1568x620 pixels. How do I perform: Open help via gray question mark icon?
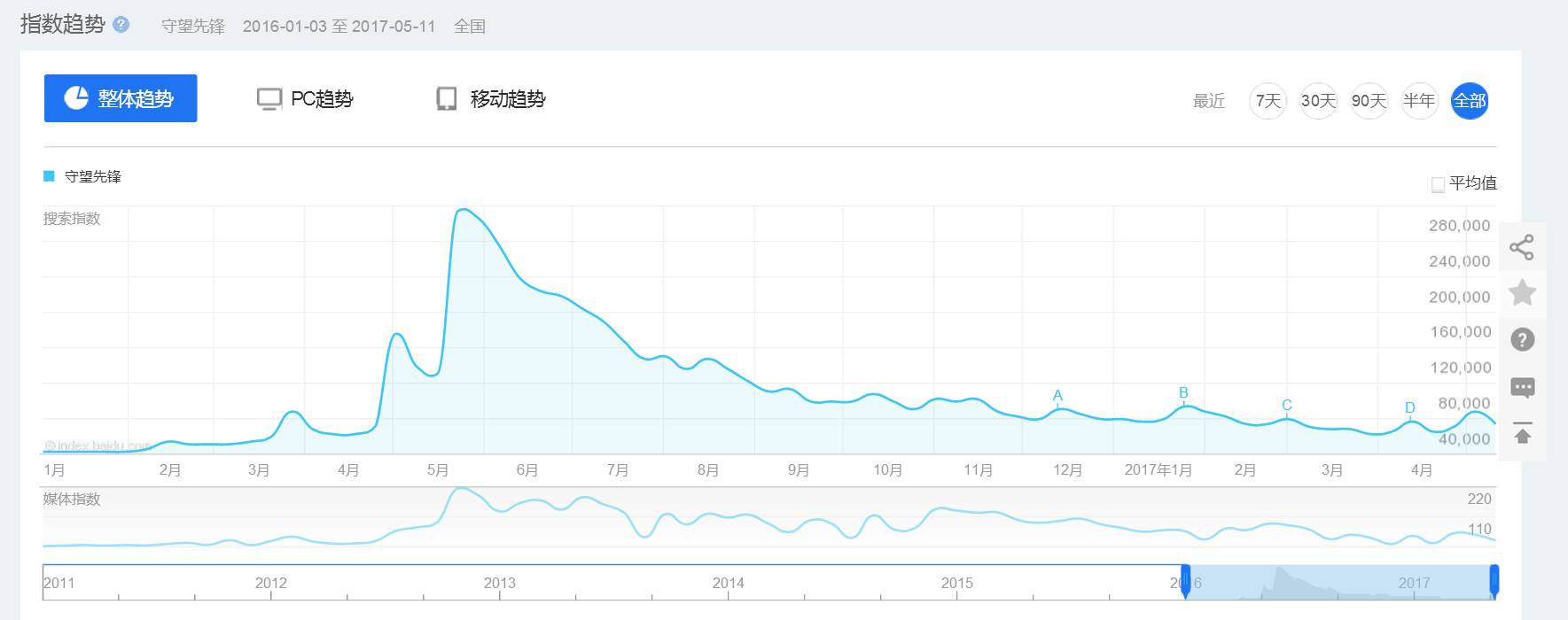1522,339
